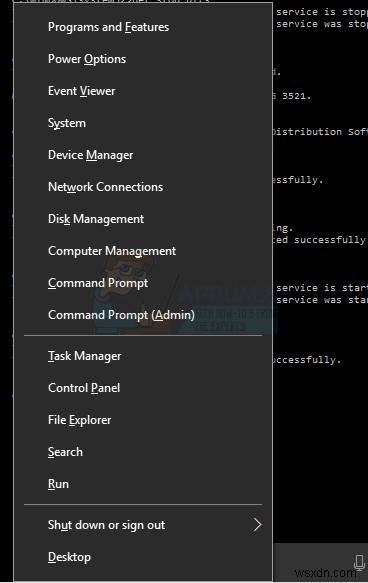Open Programs and Features
Image resolution: width=368 pixels, height=583 pixels.
143,27
